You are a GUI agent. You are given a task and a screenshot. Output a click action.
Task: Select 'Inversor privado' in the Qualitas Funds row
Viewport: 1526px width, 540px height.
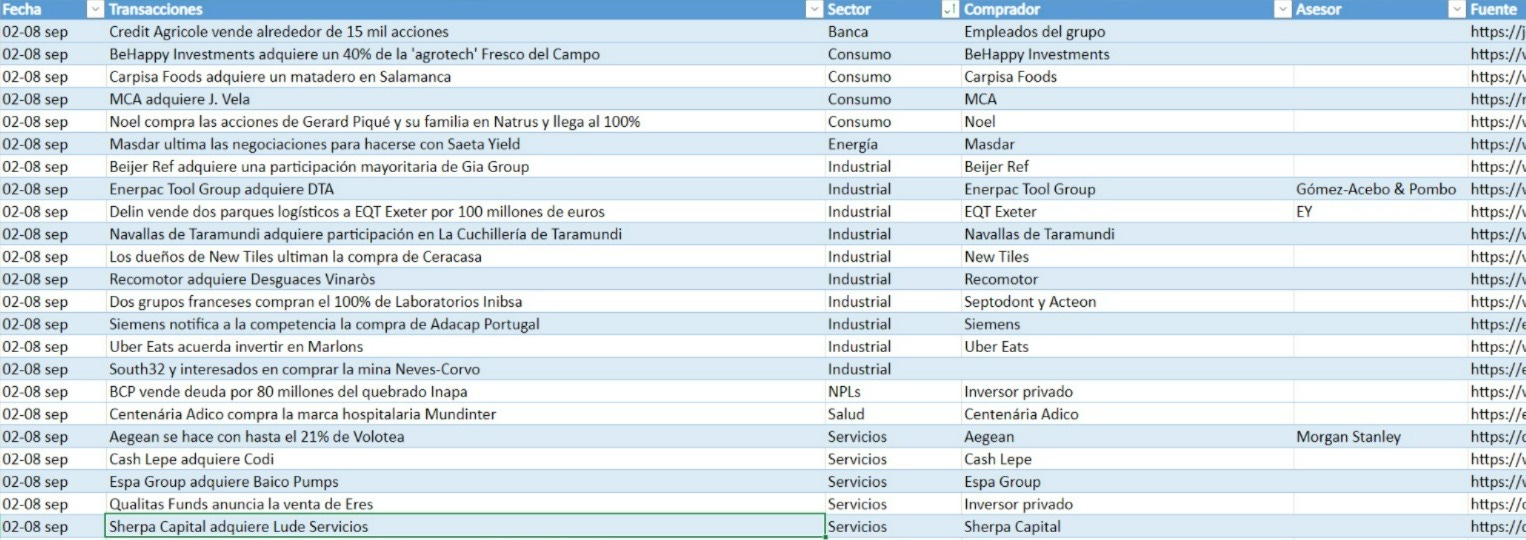(1126, 504)
